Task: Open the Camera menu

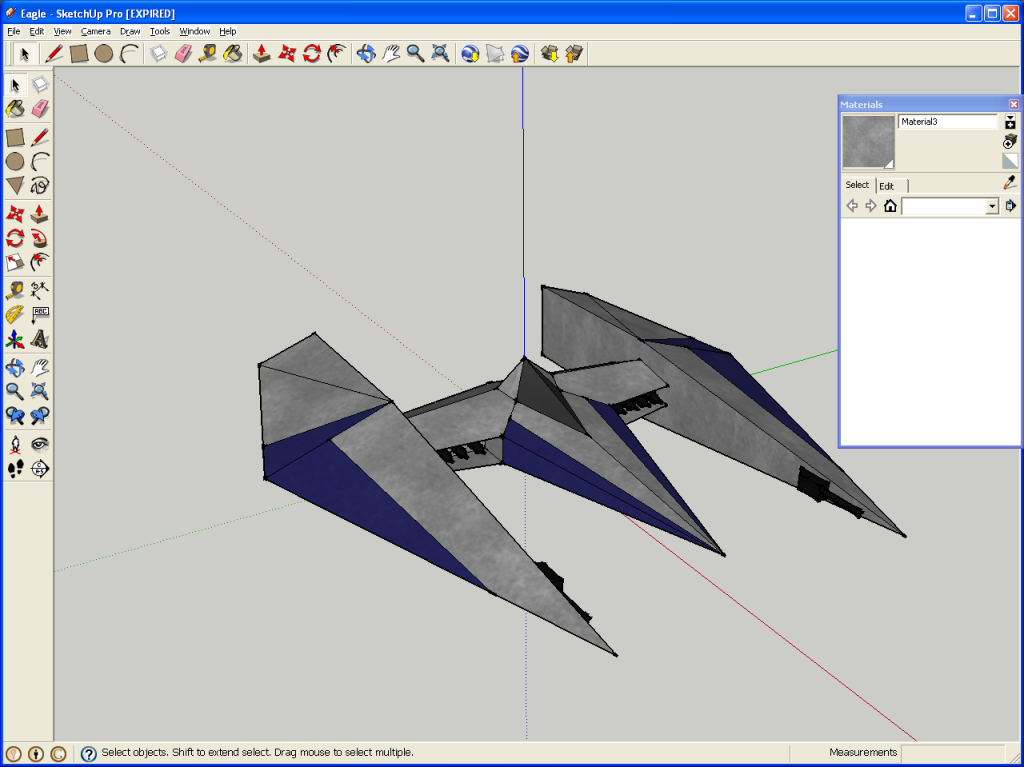Action: click(95, 31)
